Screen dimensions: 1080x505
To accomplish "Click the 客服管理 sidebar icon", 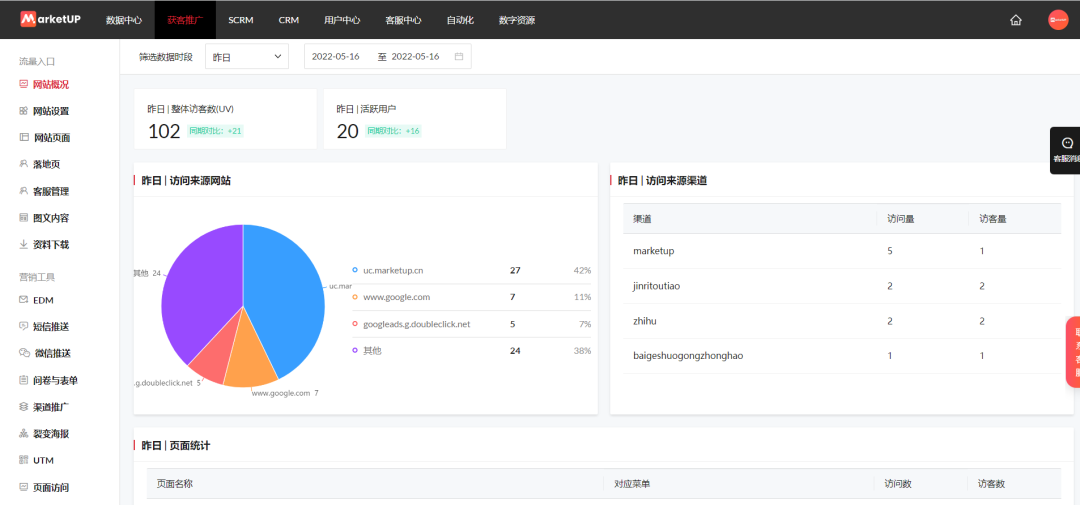I will (x=23, y=191).
